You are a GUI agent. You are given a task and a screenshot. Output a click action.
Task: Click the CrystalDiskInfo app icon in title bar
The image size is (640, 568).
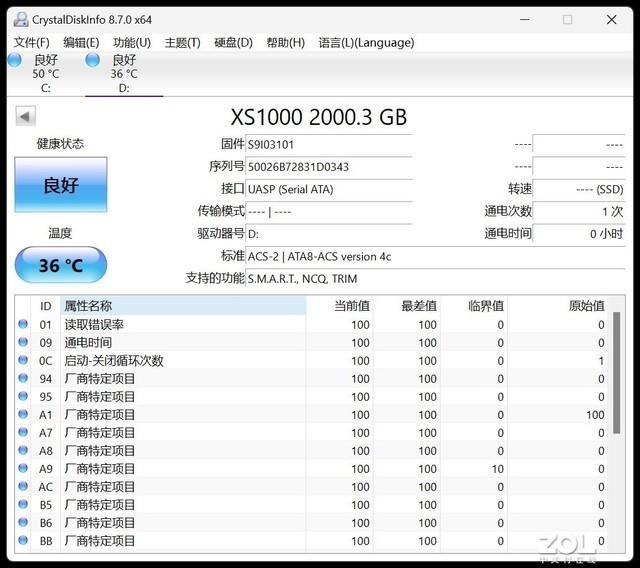click(21, 19)
